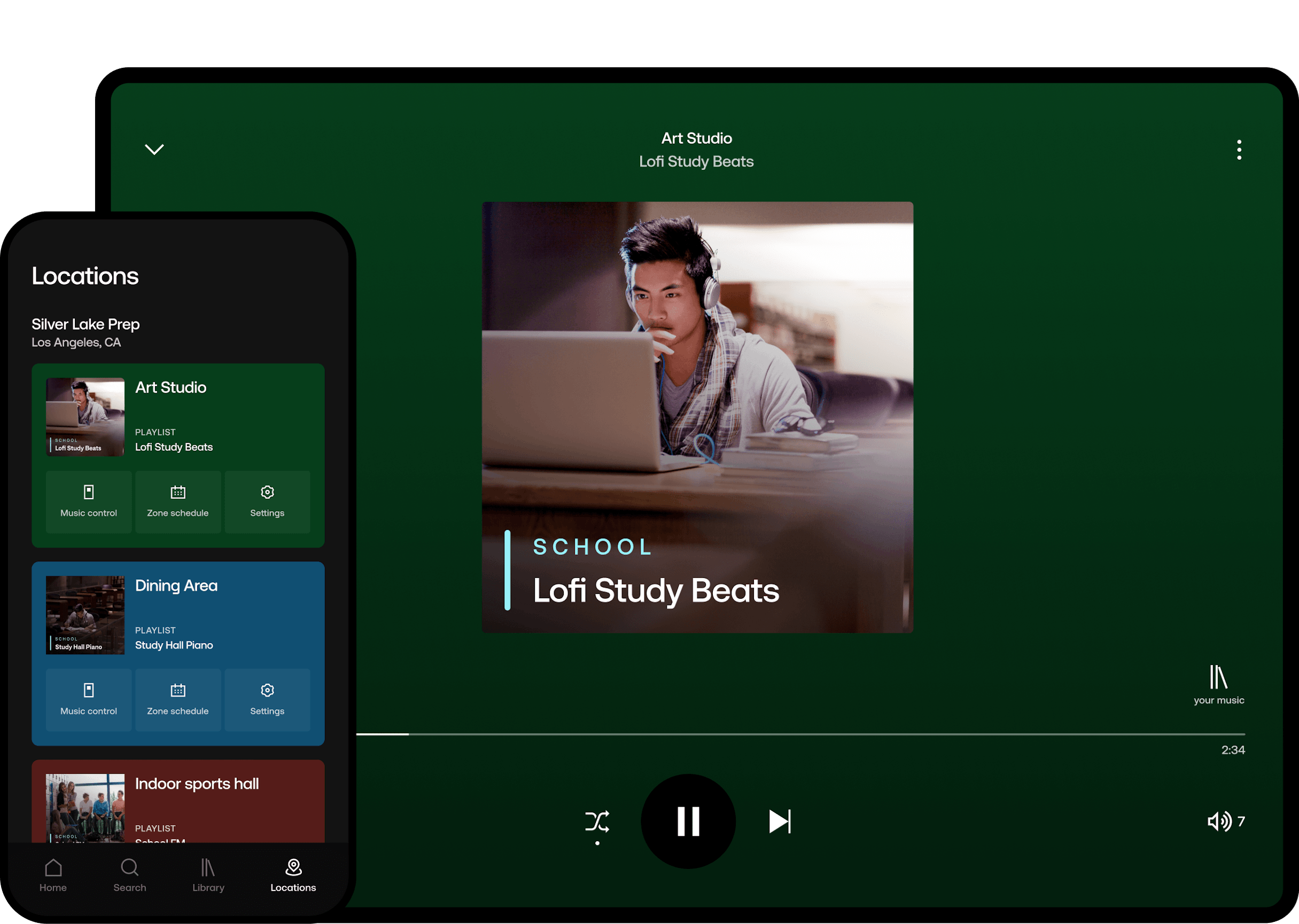
Task: Open Music control for Dining Area
Action: [89, 699]
